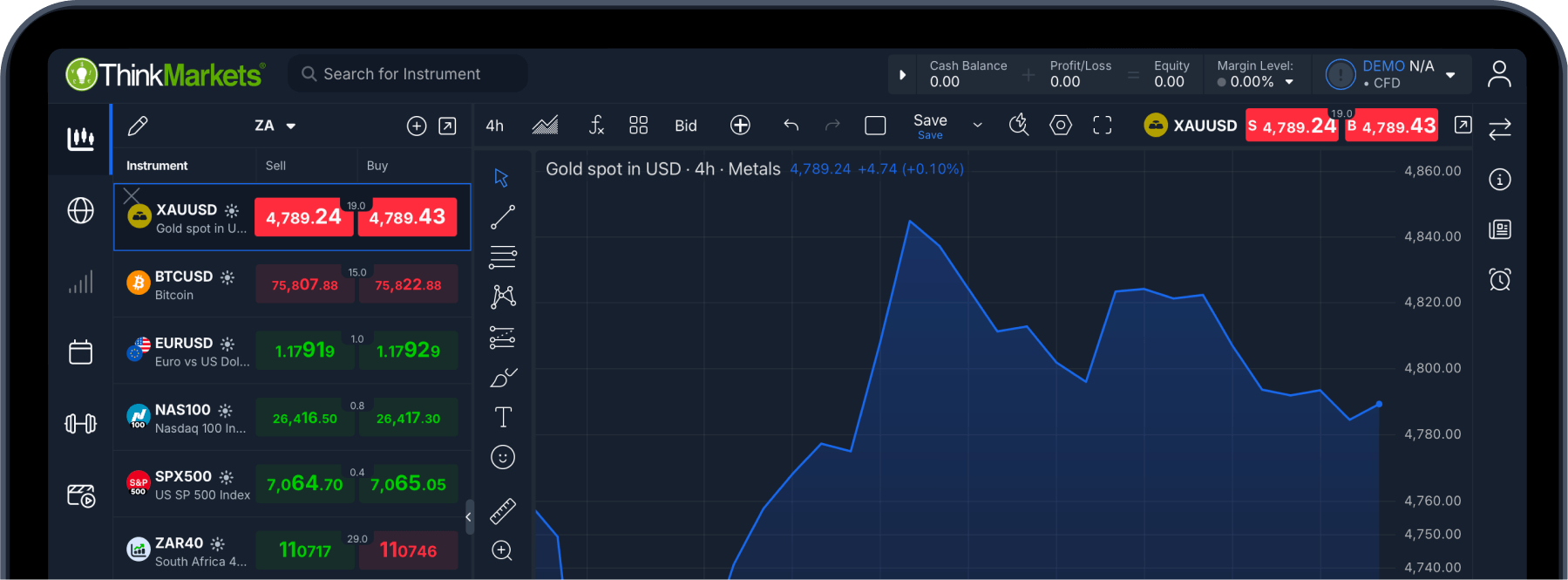
Task: Open indicators fx icon
Action: click(596, 126)
